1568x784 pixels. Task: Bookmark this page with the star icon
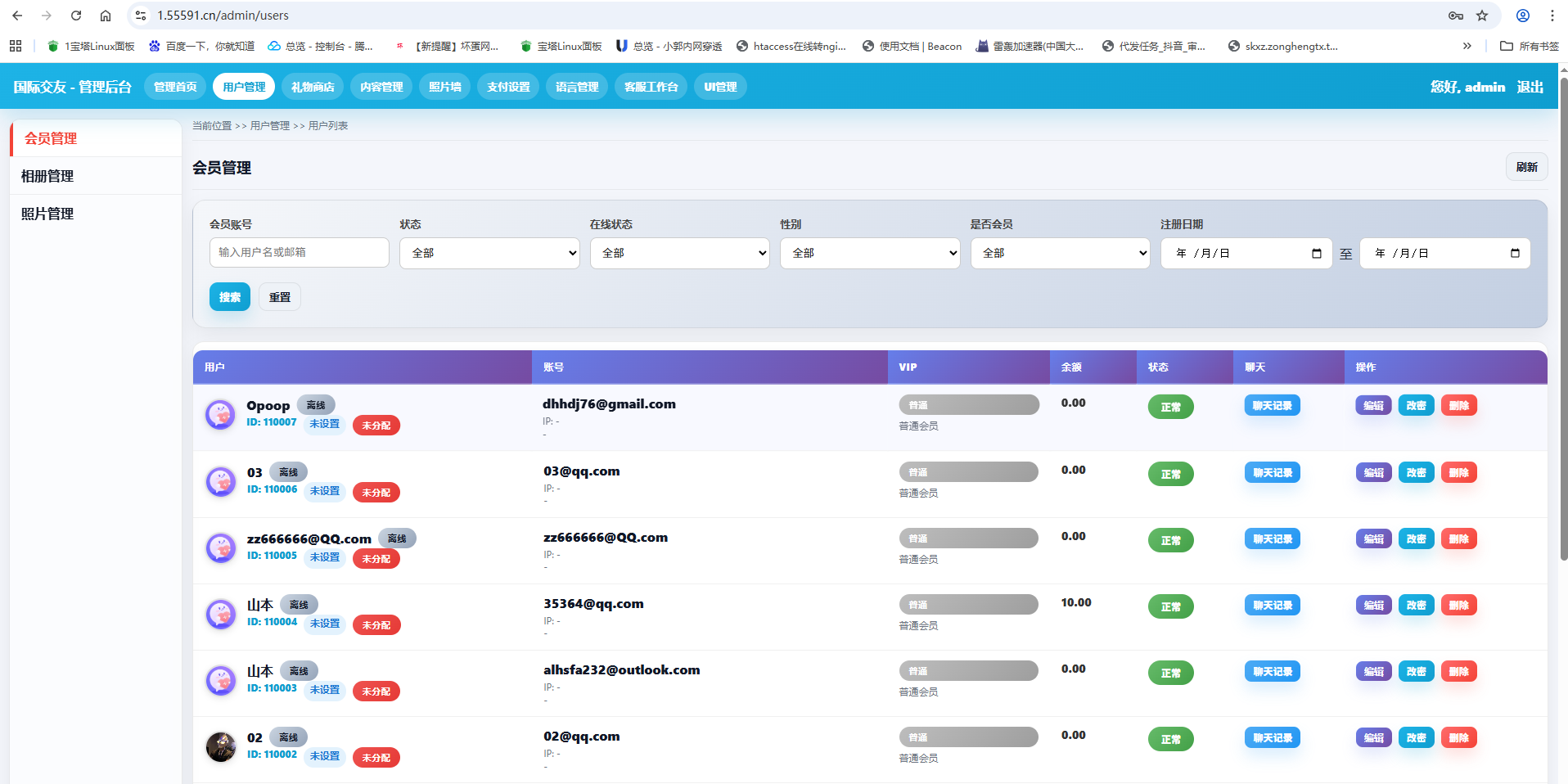[1482, 16]
